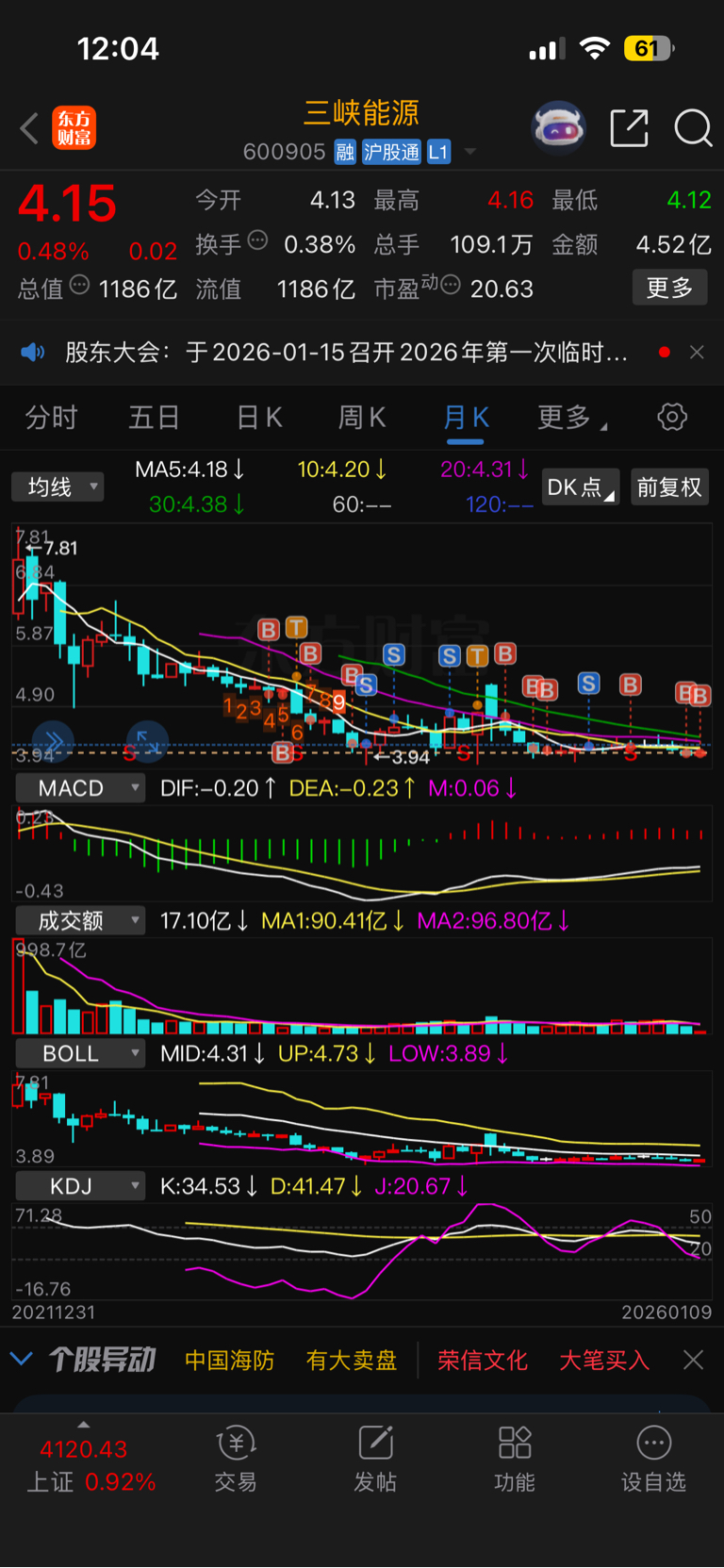Tap the MA 30:4.38 value
Image resolution: width=724 pixels, height=1568 pixels.
[197, 504]
